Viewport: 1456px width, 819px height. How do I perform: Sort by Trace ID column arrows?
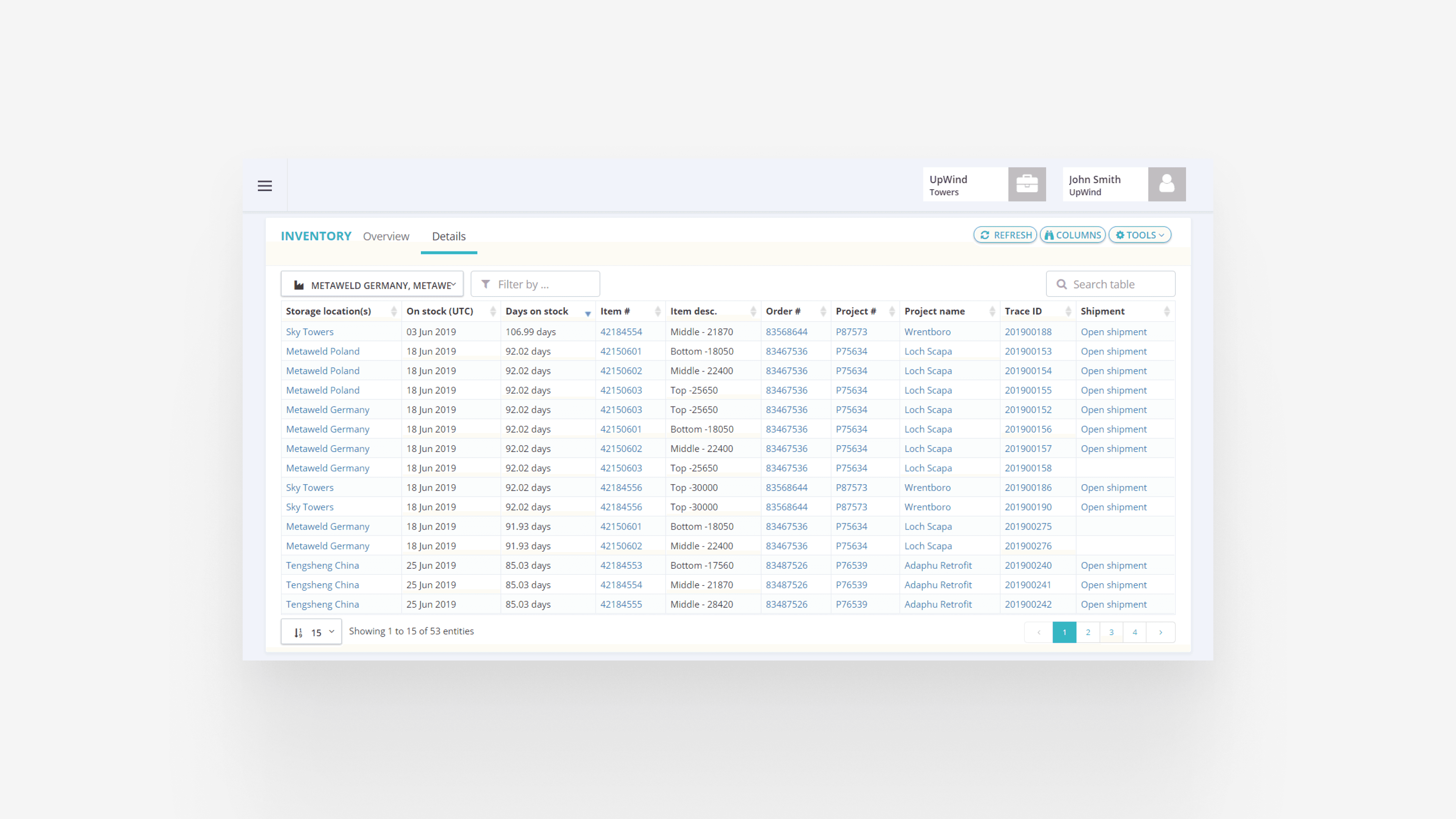coord(1068,311)
